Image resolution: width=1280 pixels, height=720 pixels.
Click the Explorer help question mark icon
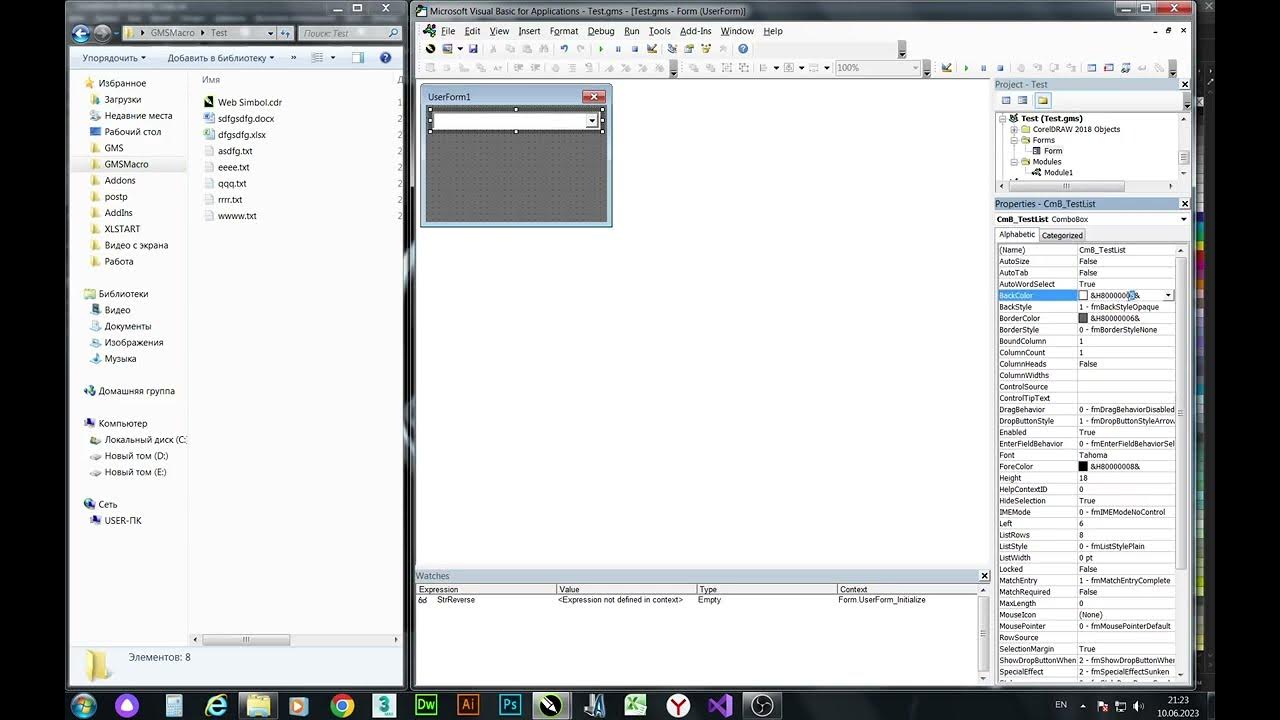coord(385,58)
